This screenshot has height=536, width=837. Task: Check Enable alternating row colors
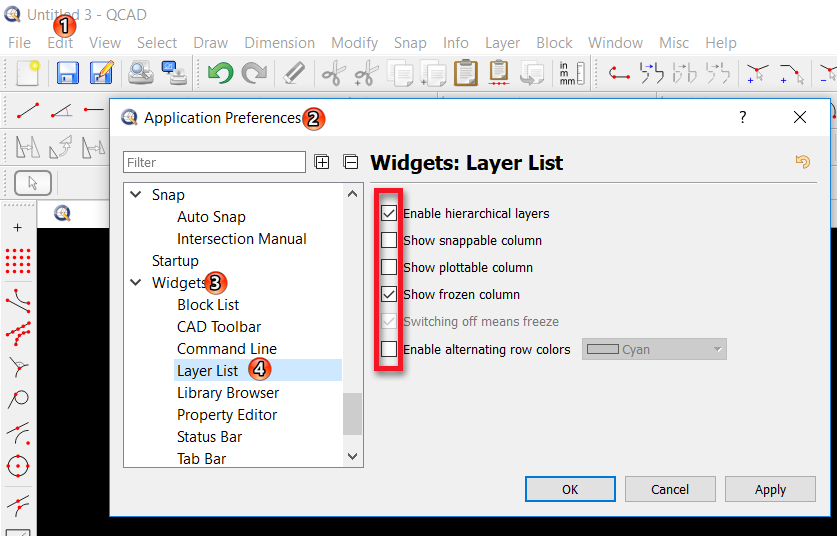point(389,349)
